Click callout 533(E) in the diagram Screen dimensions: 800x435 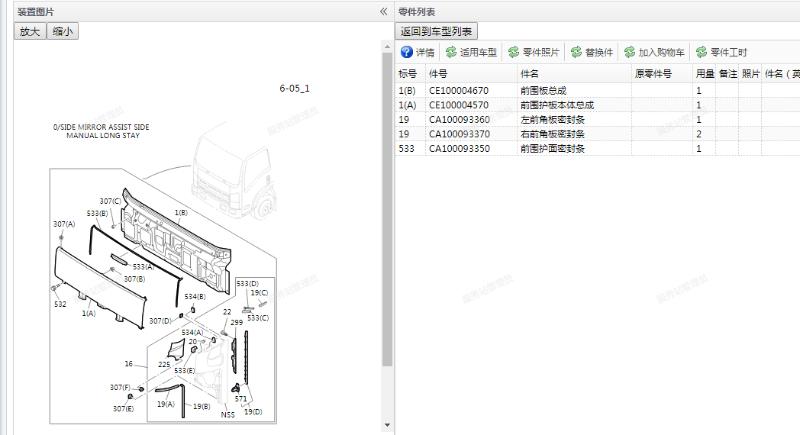pyautogui.click(x=184, y=370)
